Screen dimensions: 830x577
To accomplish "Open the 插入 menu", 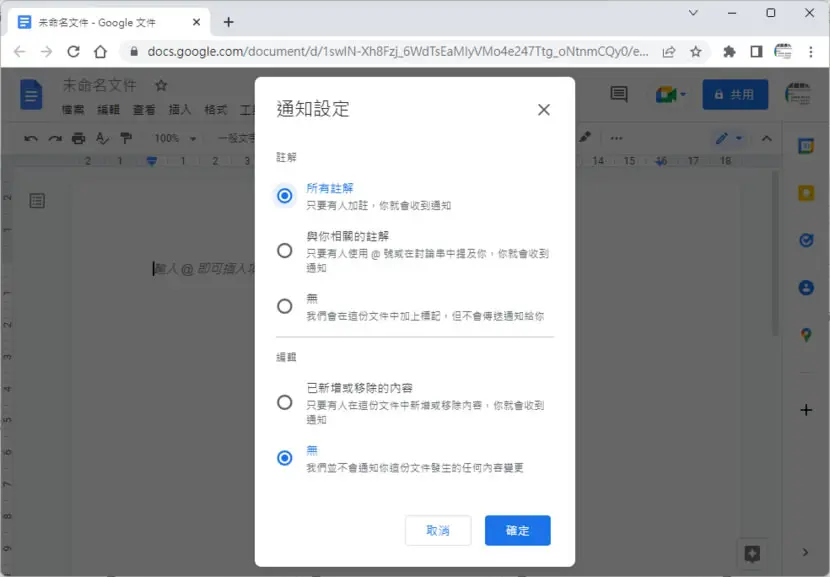I will click(179, 110).
